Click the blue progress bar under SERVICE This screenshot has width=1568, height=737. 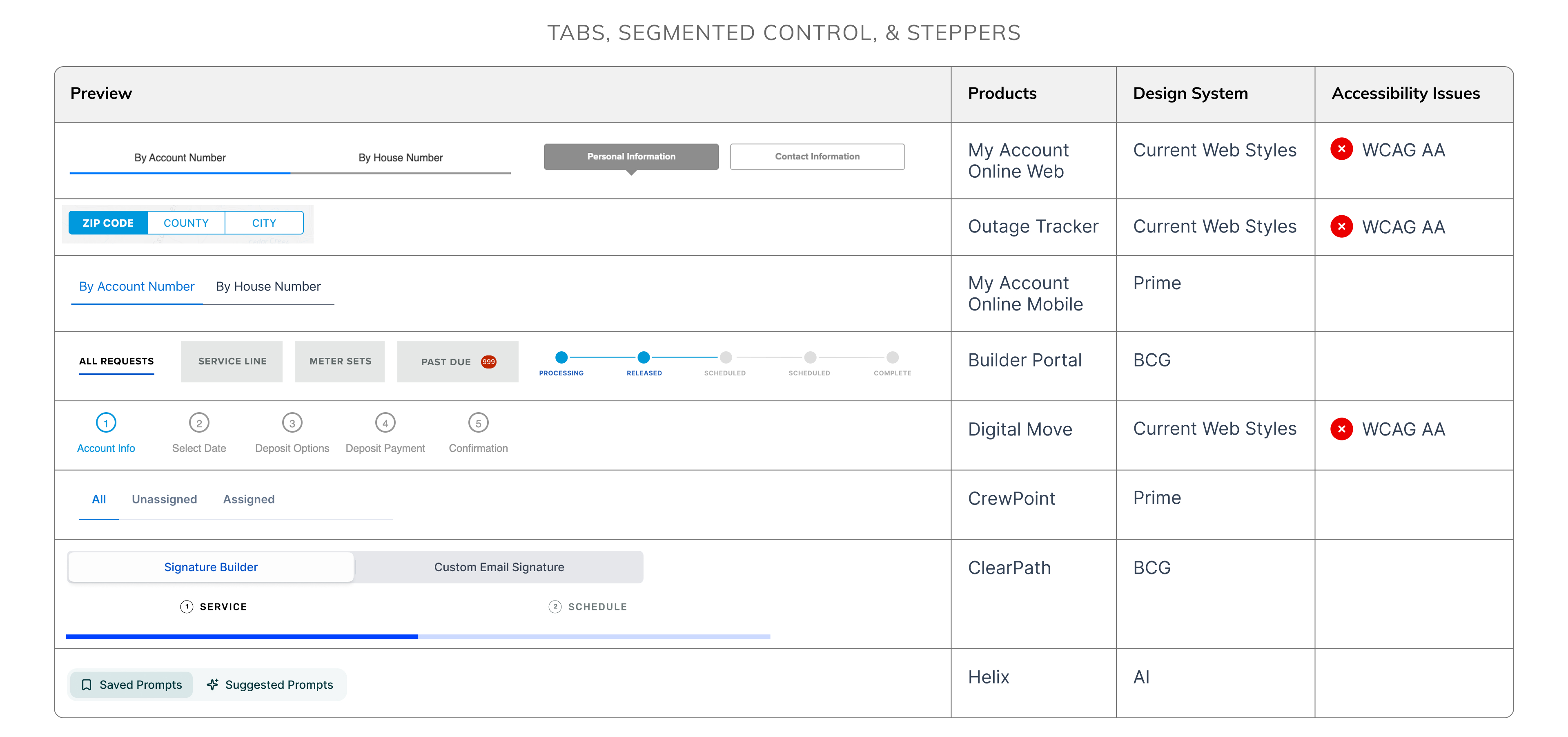242,636
